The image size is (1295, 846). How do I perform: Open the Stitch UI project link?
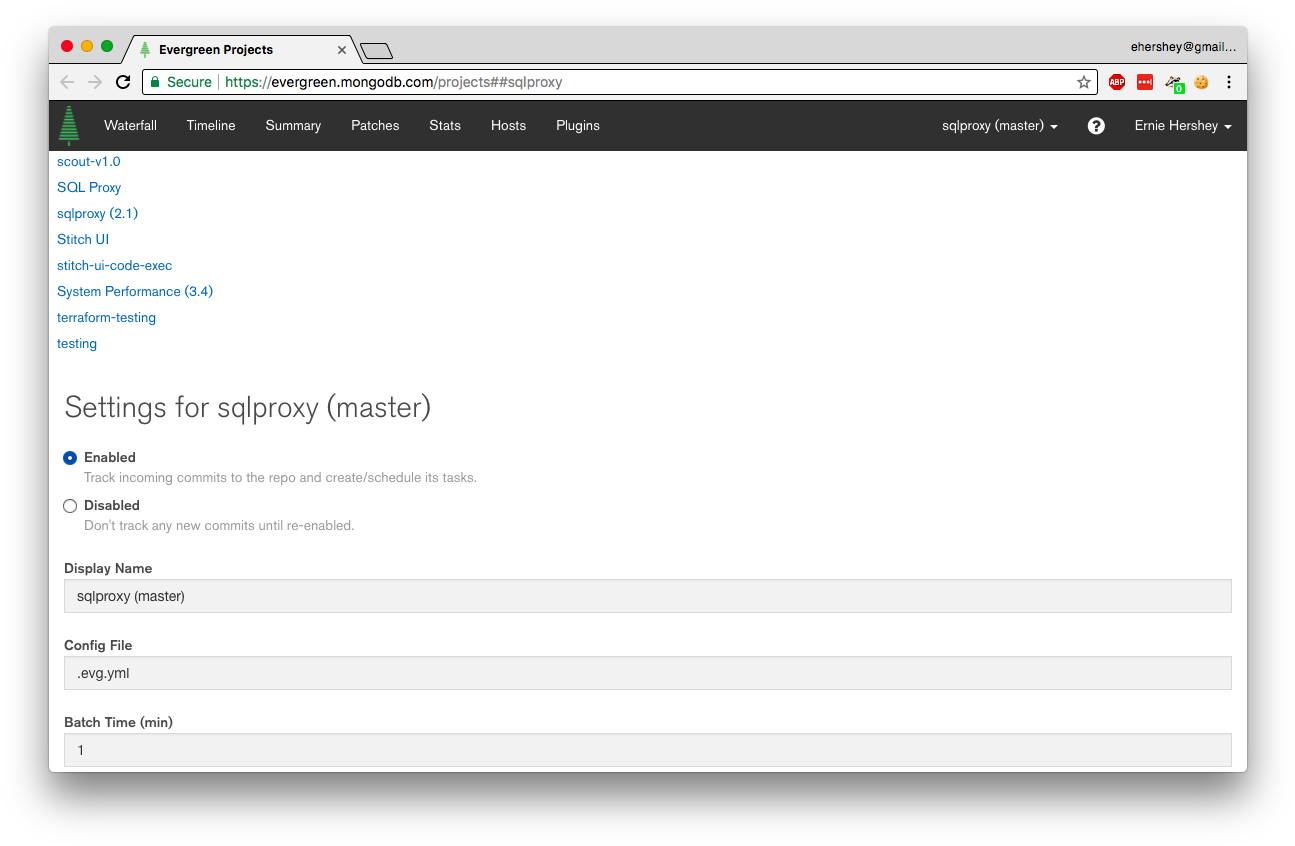click(83, 240)
